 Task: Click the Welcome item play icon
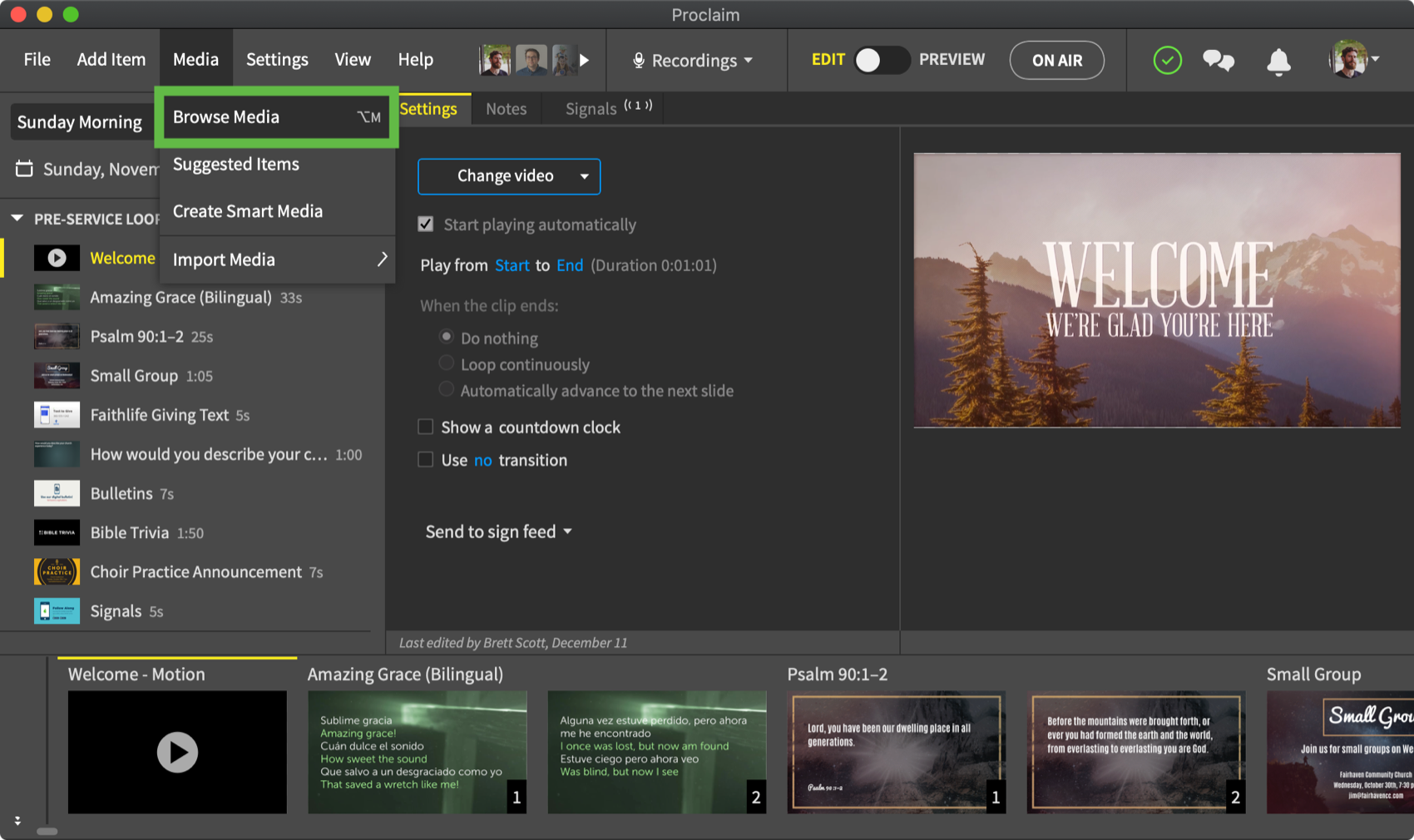tap(57, 258)
